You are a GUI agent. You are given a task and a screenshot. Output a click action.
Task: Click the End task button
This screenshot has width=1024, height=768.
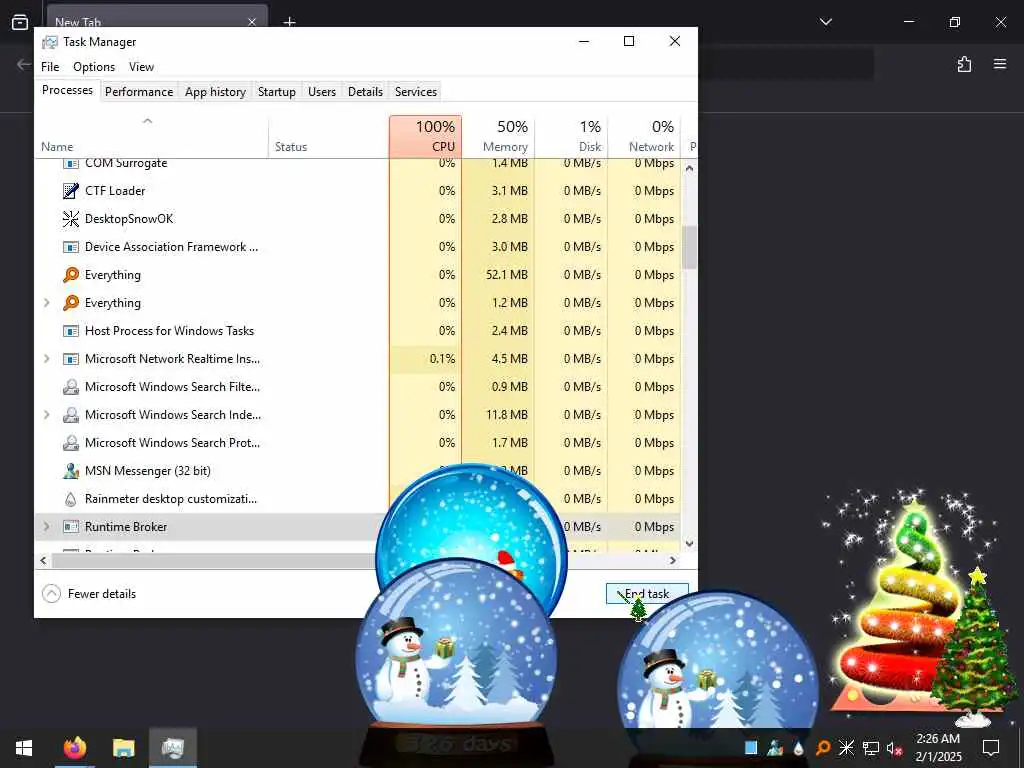click(x=647, y=594)
